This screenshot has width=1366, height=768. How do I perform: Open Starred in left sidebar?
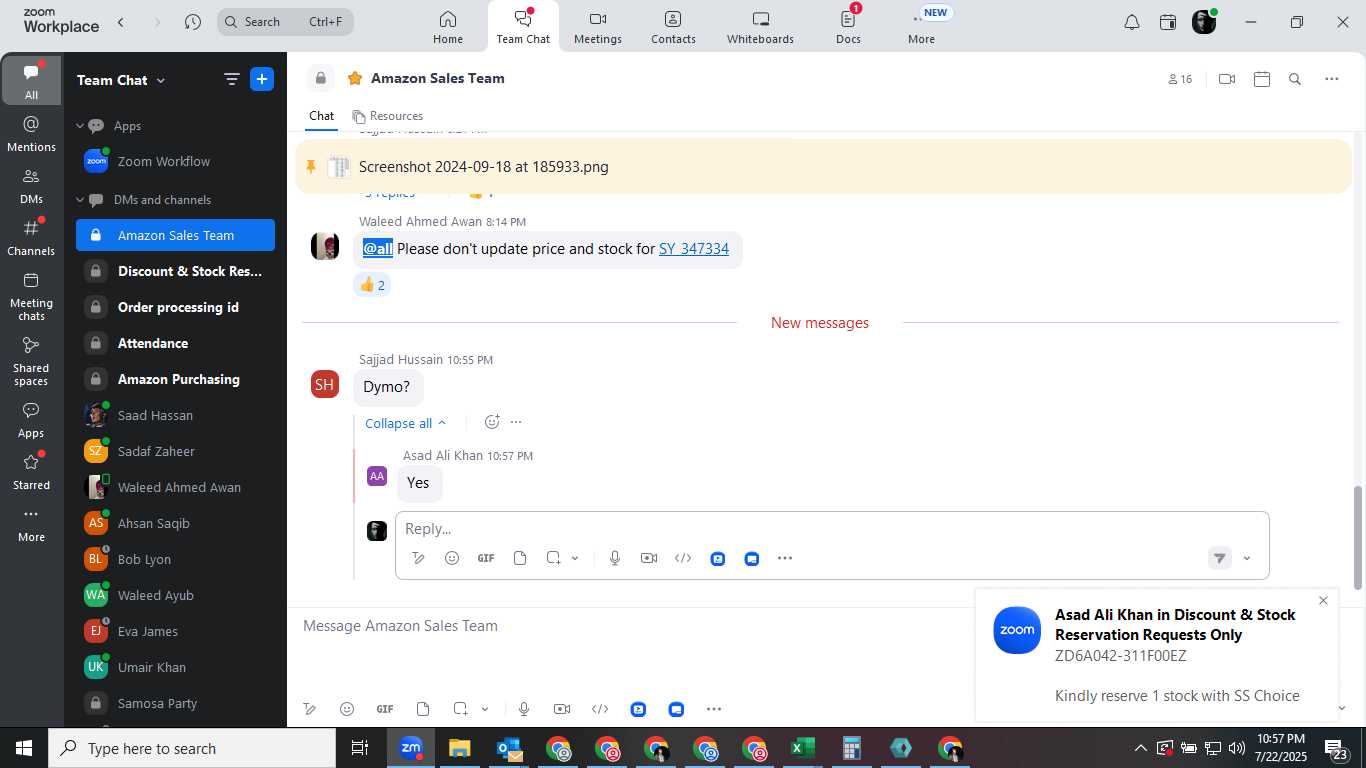(31, 473)
